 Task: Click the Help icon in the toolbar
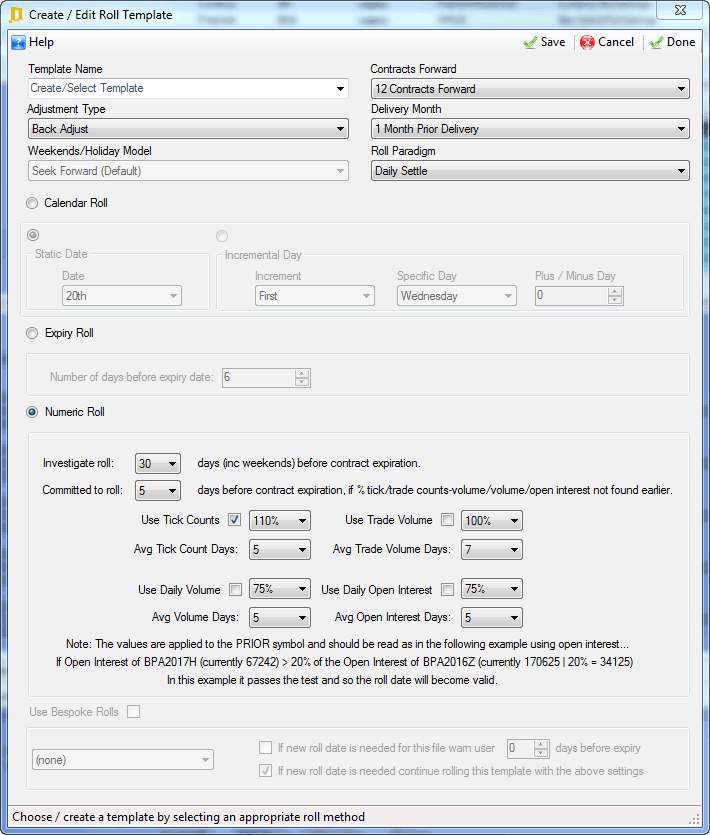[18, 42]
